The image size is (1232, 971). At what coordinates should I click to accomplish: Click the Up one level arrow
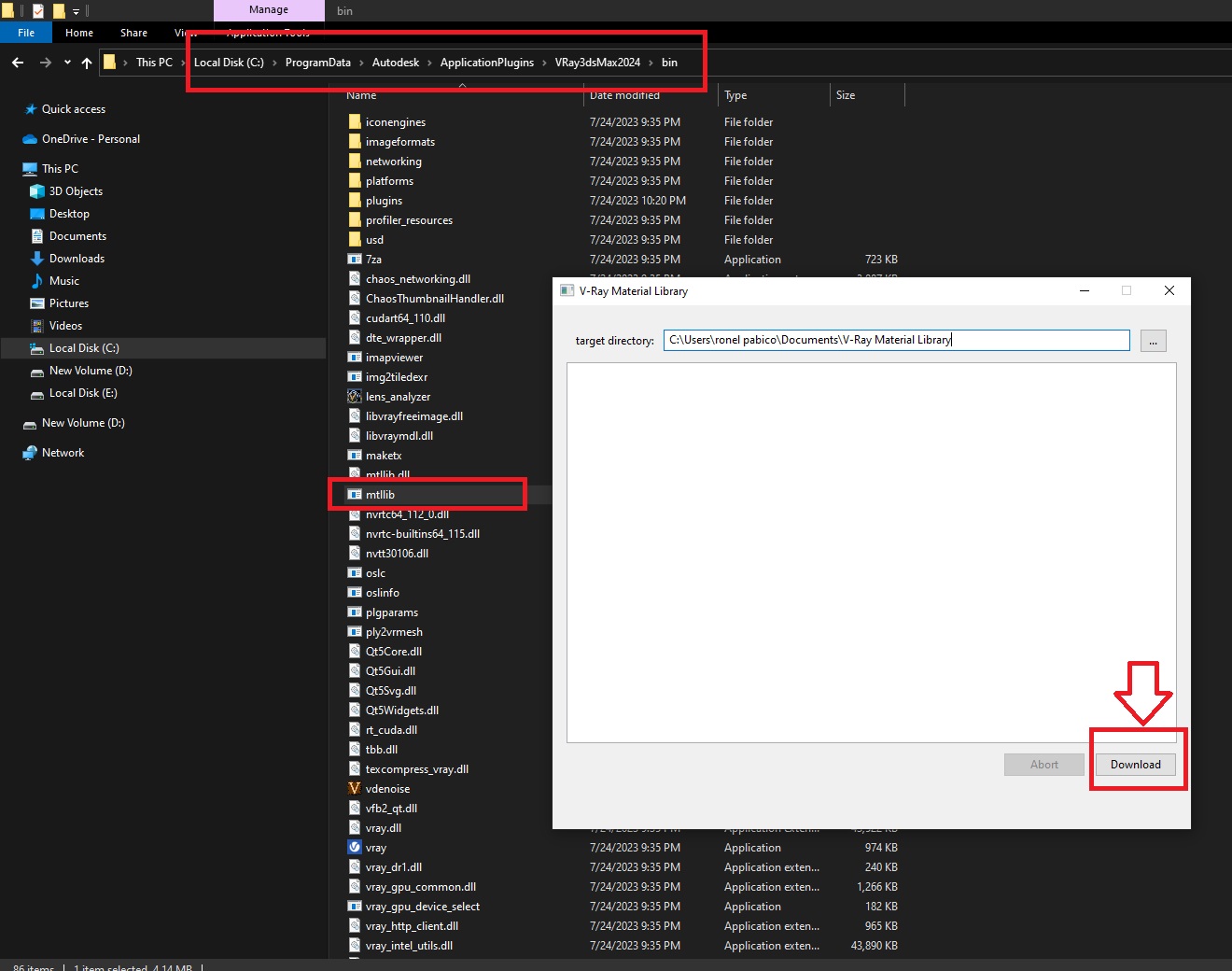click(86, 62)
